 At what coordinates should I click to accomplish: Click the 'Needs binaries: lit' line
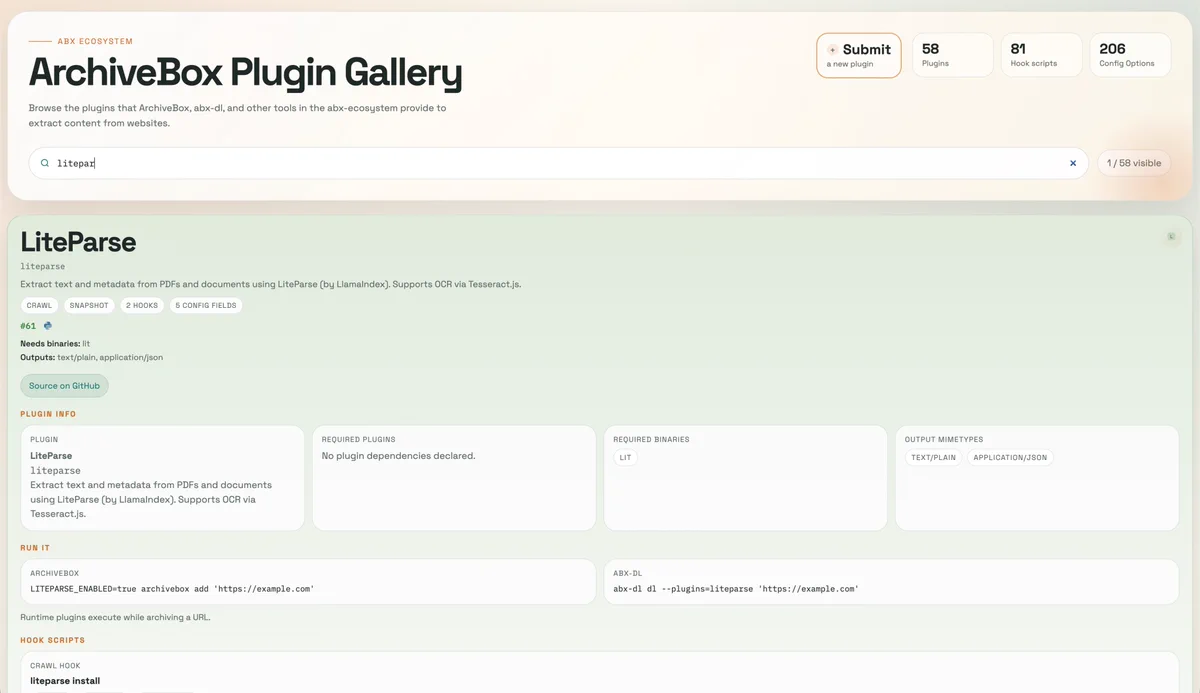pos(55,344)
